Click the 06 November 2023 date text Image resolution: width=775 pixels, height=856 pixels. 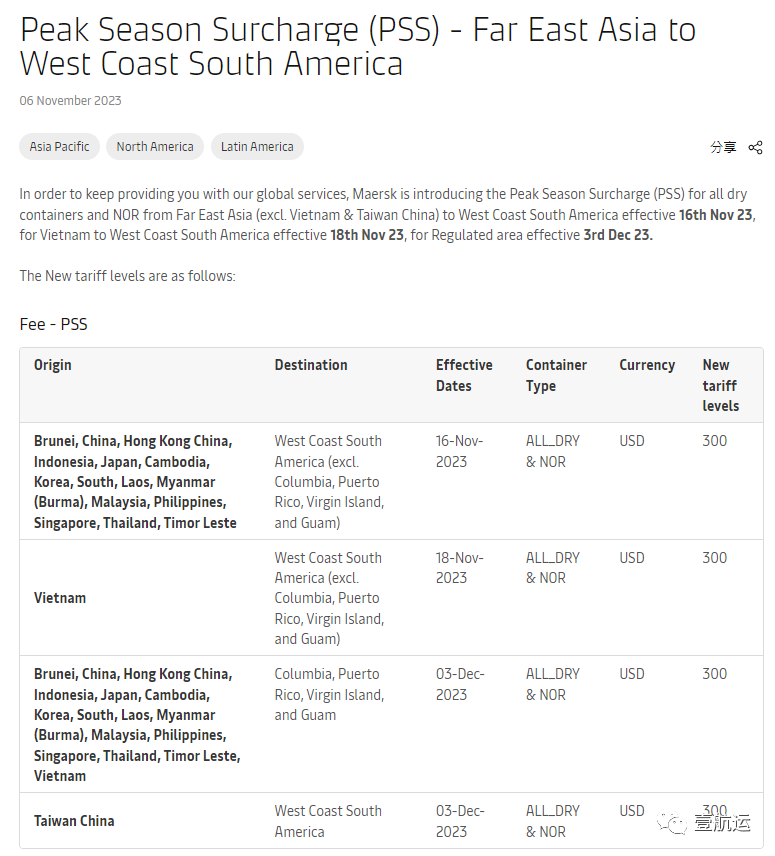(70, 100)
